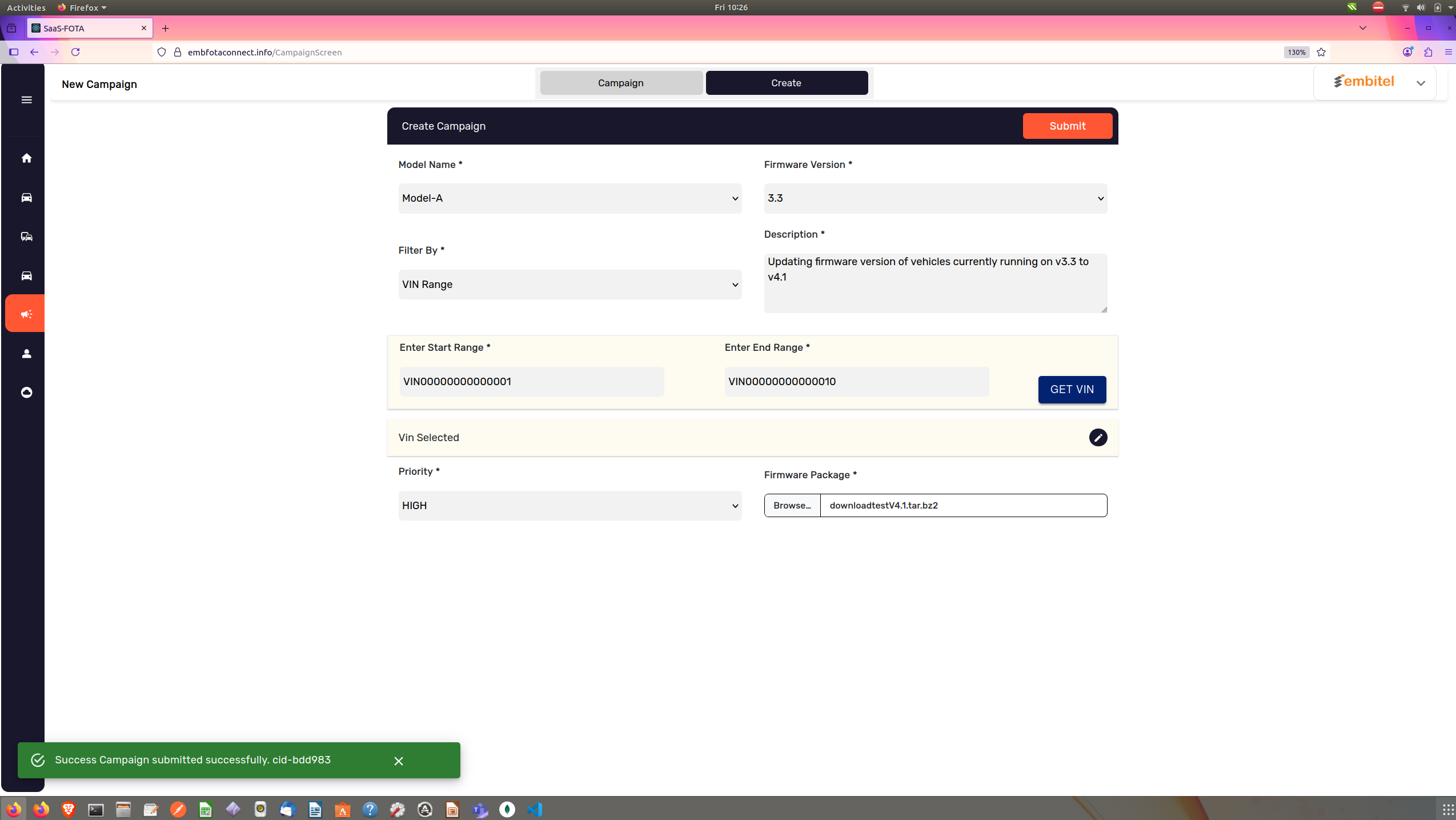Click the truck and car fleet icon
This screenshot has width=1456, height=820.
point(26,237)
